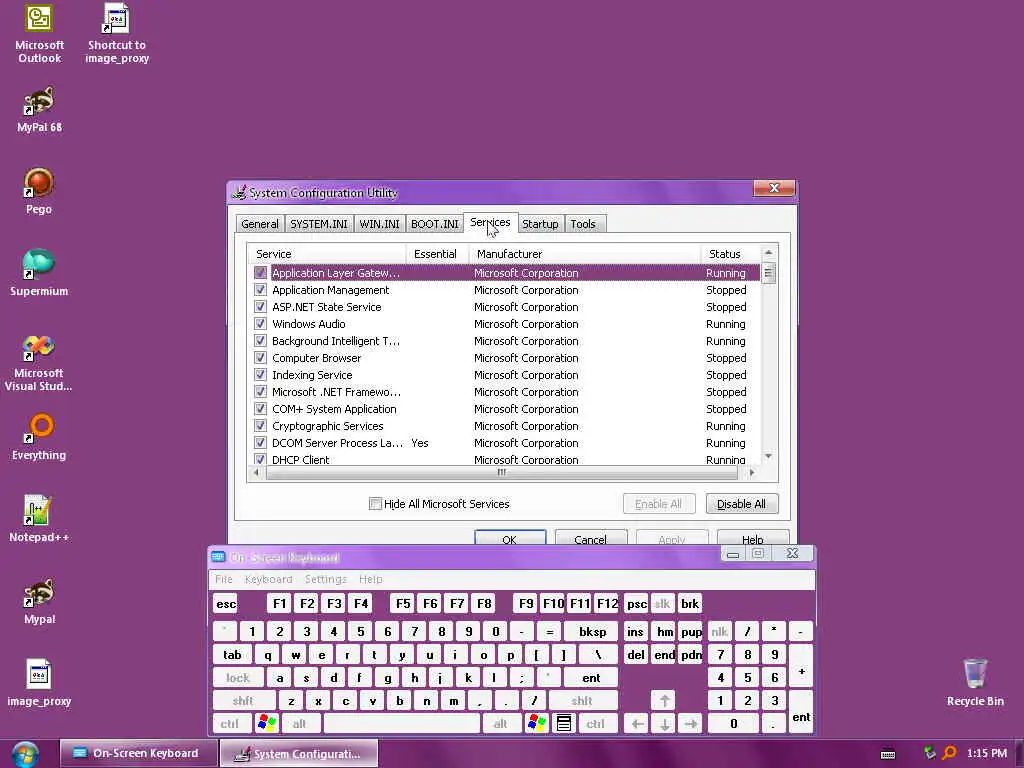Switch to the General tab
Viewport: 1024px width, 768px height.
click(x=260, y=224)
